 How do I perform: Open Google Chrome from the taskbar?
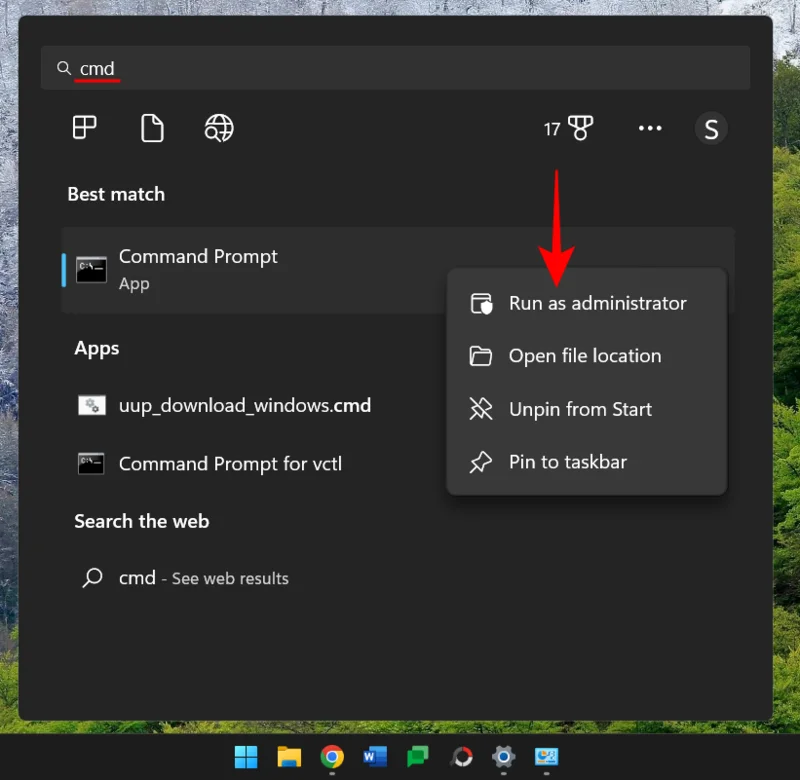[x=331, y=757]
